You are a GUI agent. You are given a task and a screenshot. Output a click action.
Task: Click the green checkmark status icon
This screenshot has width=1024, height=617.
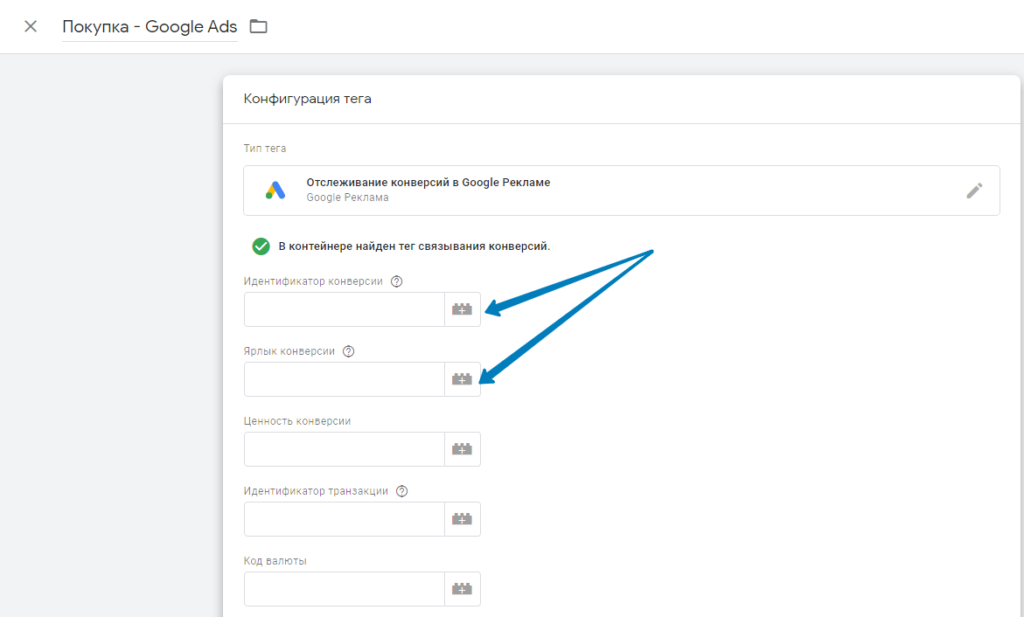point(261,246)
